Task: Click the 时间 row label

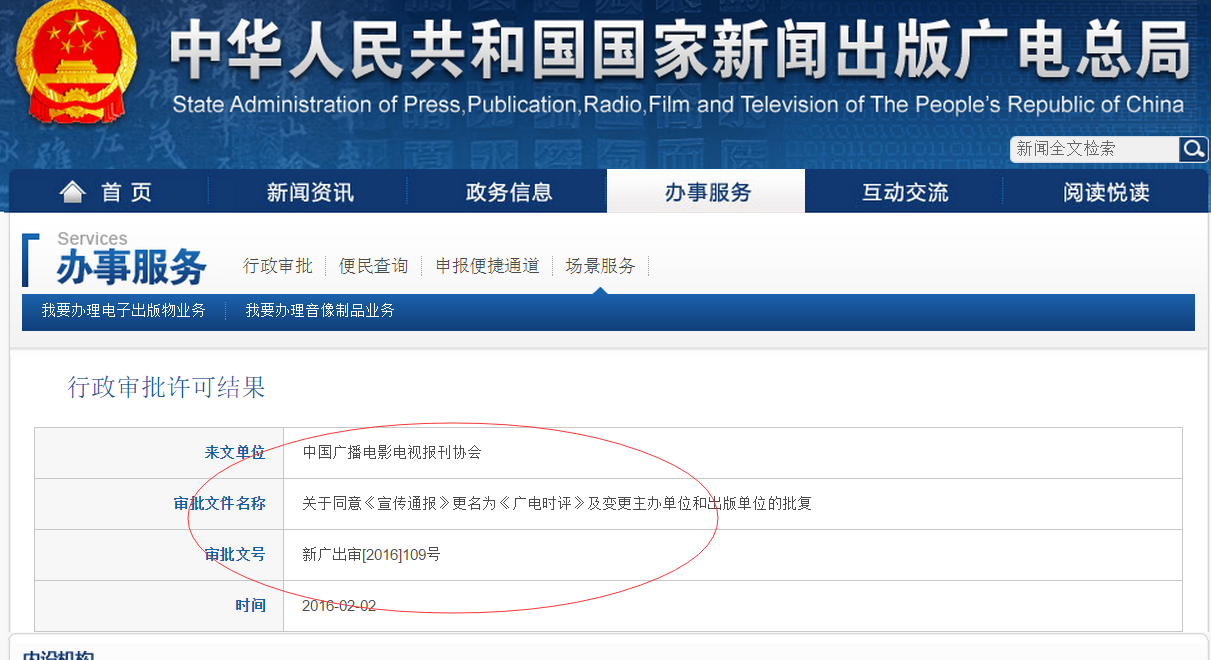Action: coord(251,606)
